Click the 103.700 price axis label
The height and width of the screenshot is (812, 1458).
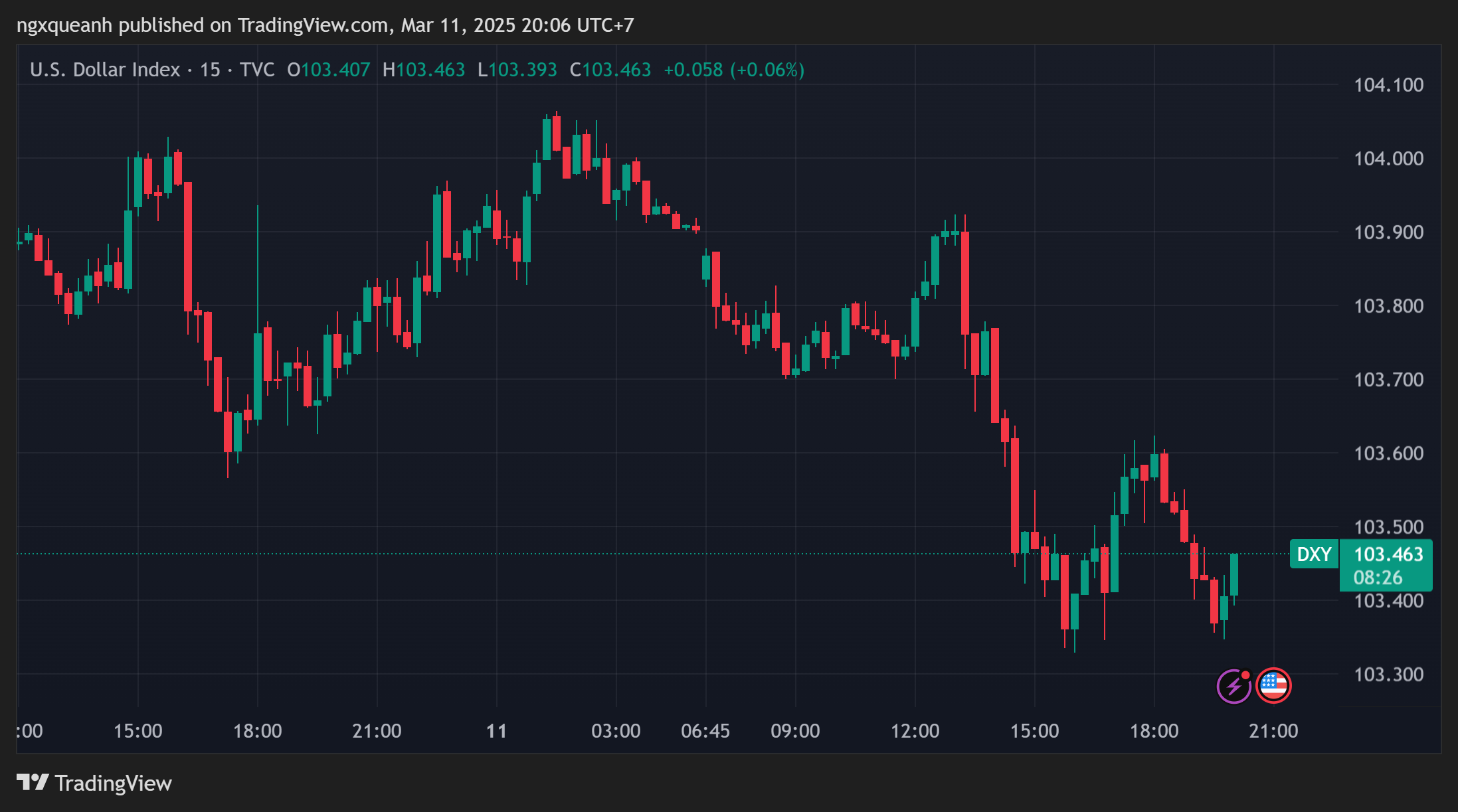coord(1388,380)
